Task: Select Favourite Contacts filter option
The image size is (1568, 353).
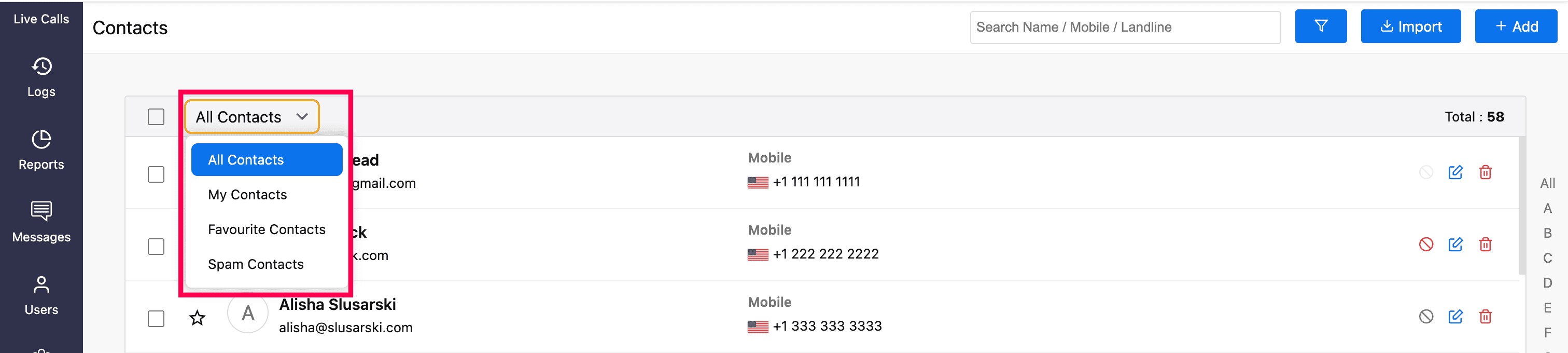Action: point(267,229)
